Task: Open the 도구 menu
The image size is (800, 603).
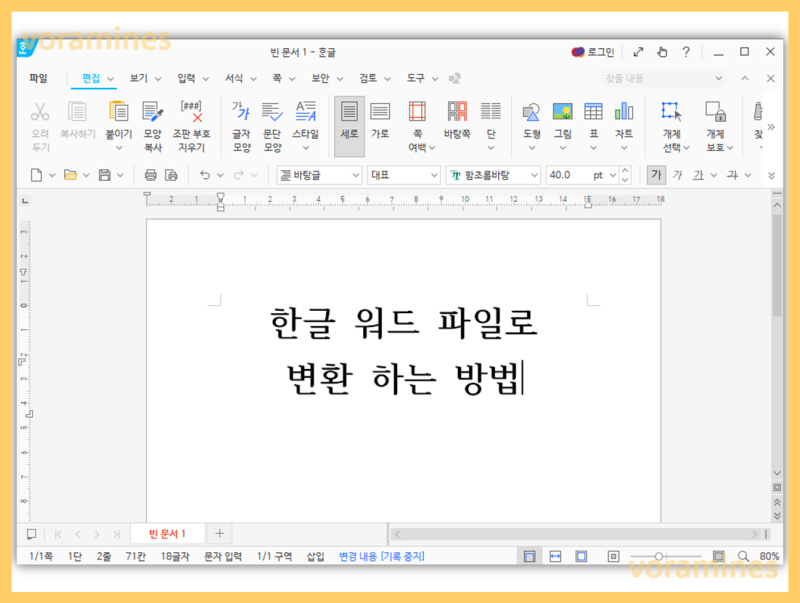Action: click(414, 77)
